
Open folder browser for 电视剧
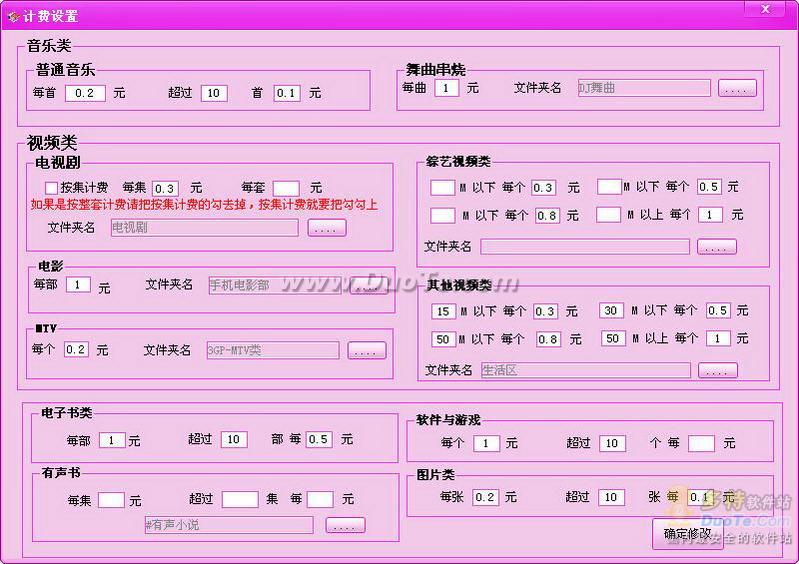click(x=327, y=228)
